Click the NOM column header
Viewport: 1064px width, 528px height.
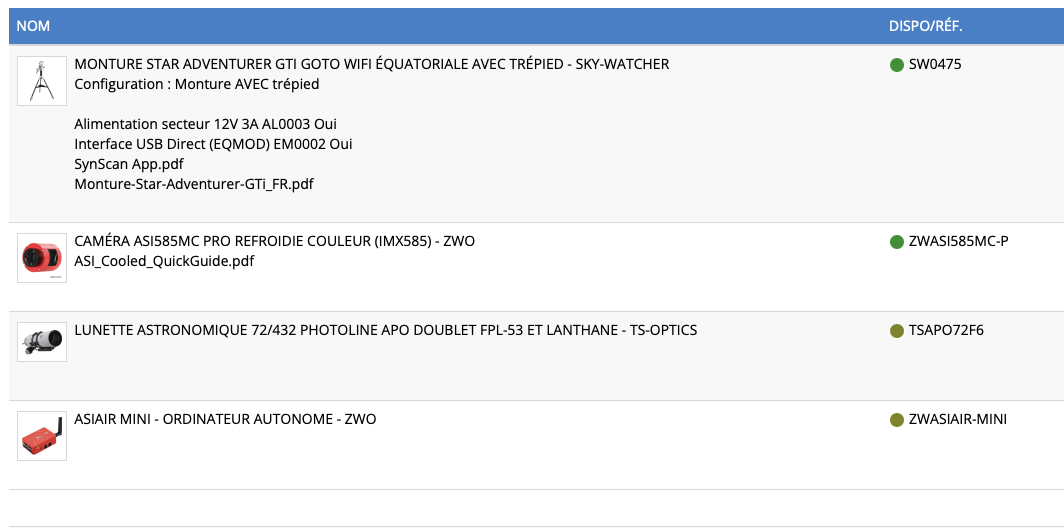click(33, 26)
